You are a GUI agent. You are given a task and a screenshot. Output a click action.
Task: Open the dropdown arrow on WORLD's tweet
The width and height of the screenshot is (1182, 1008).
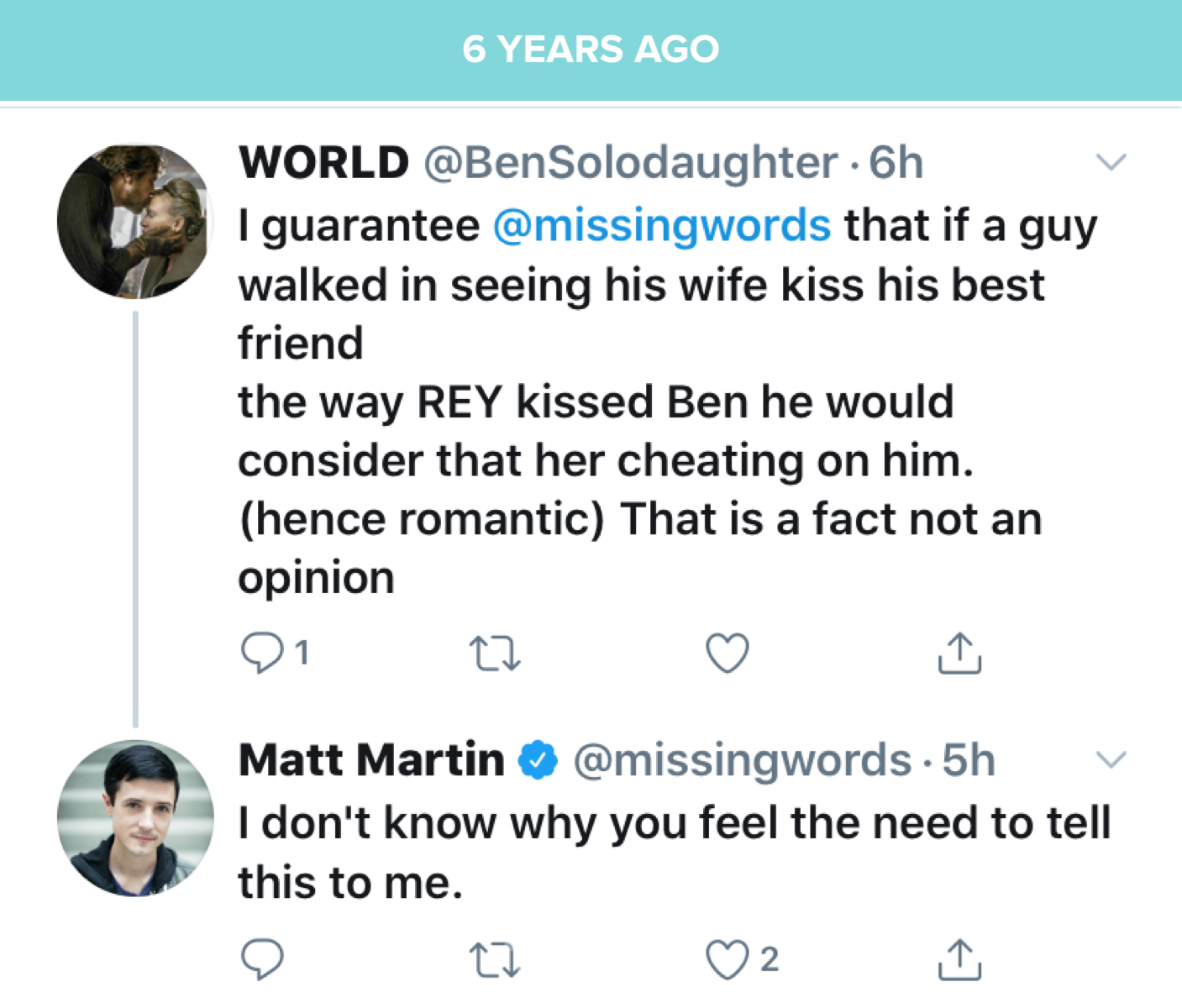(1111, 162)
